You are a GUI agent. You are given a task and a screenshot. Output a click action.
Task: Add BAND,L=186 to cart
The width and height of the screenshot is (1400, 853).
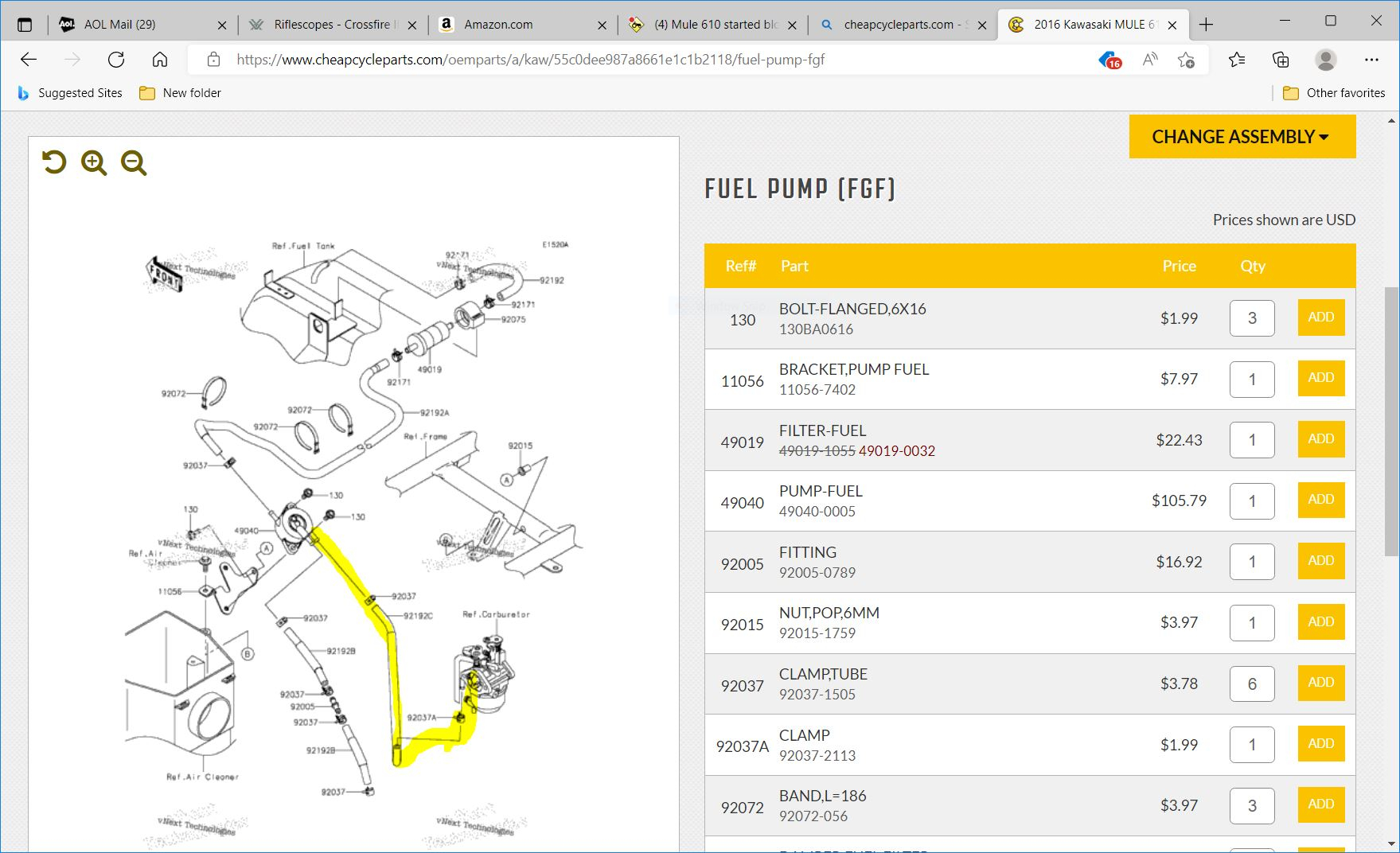(1321, 804)
